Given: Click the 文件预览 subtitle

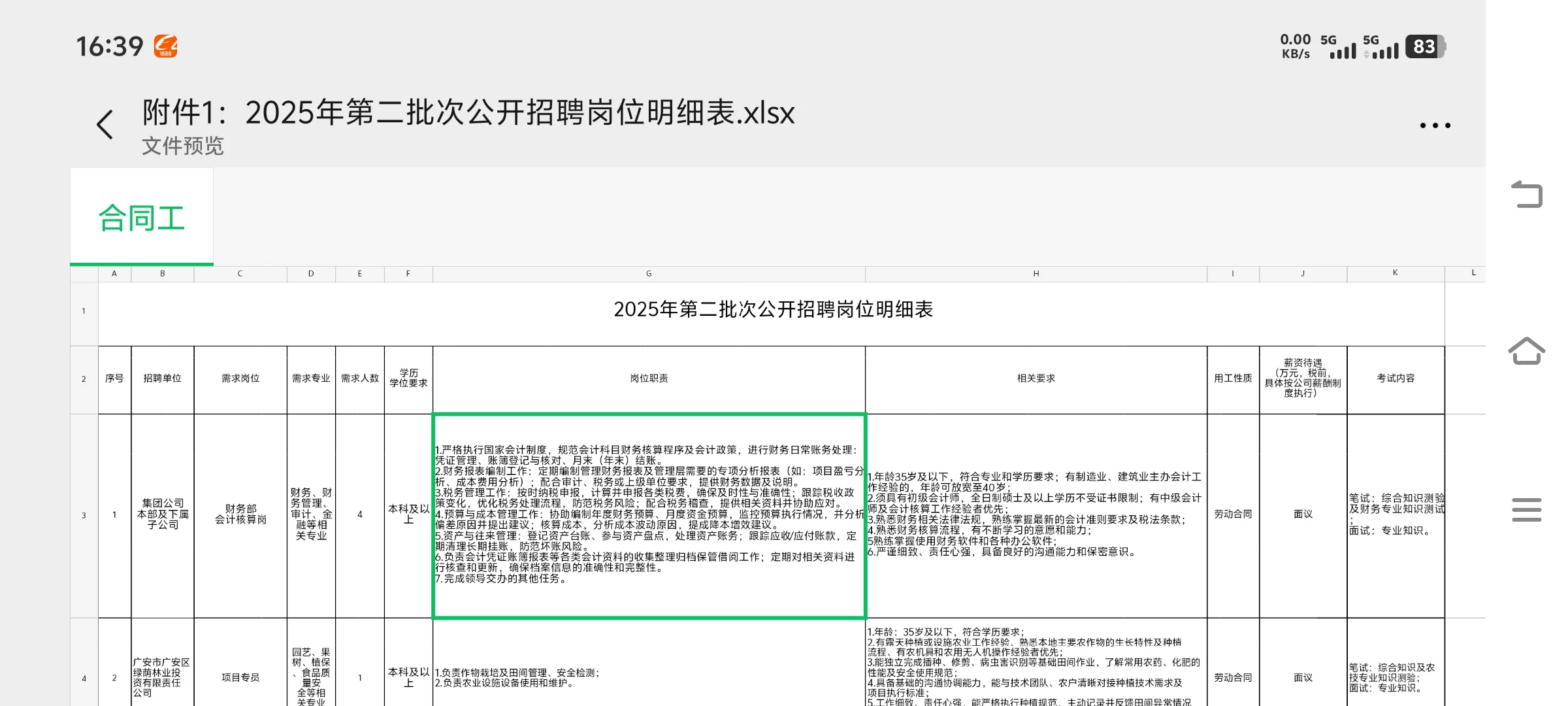Looking at the screenshot, I should click(x=183, y=146).
